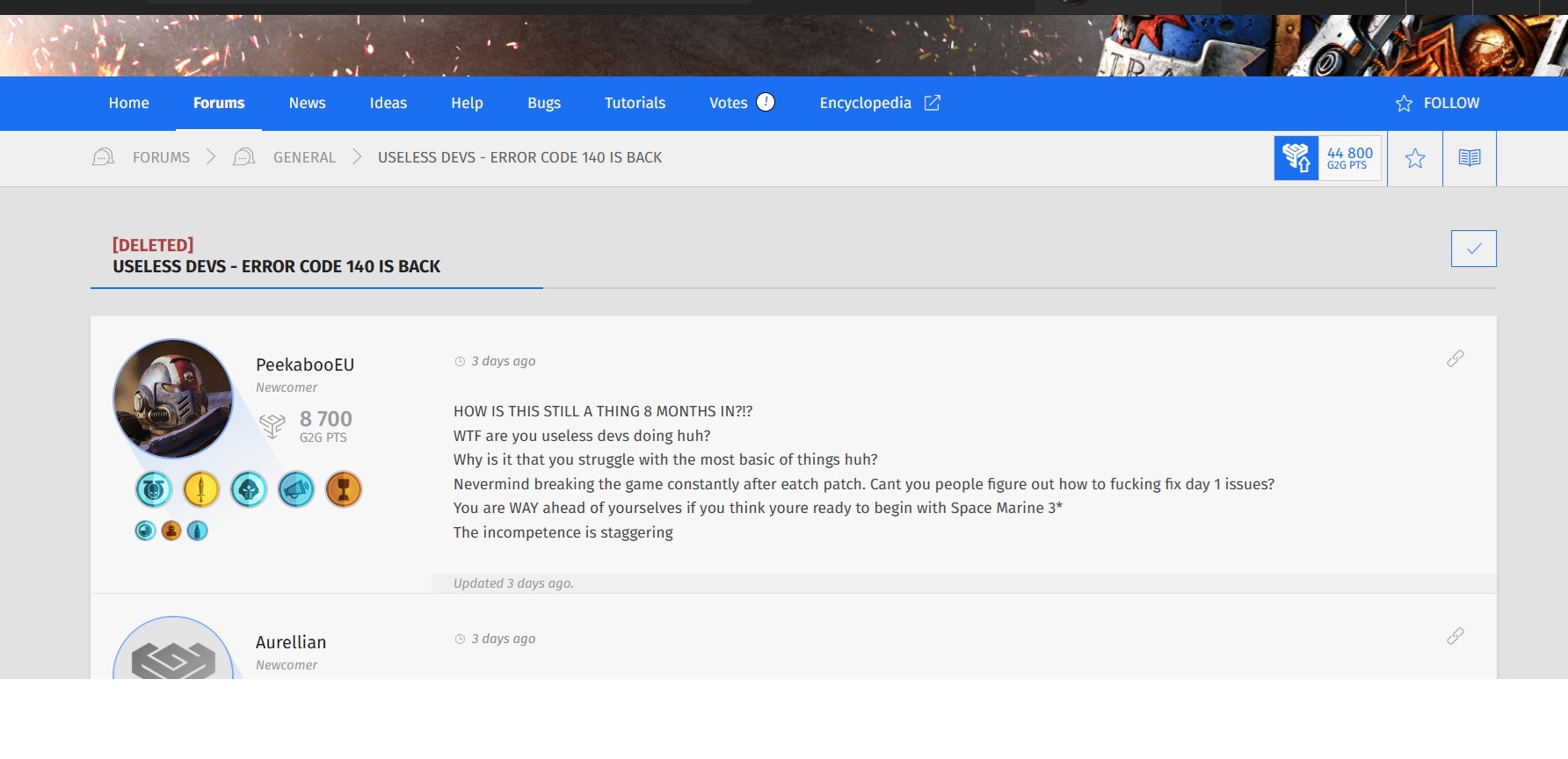Copy permalink of PeekabooEU's post
The width and height of the screenshot is (1568, 759).
pyautogui.click(x=1455, y=358)
